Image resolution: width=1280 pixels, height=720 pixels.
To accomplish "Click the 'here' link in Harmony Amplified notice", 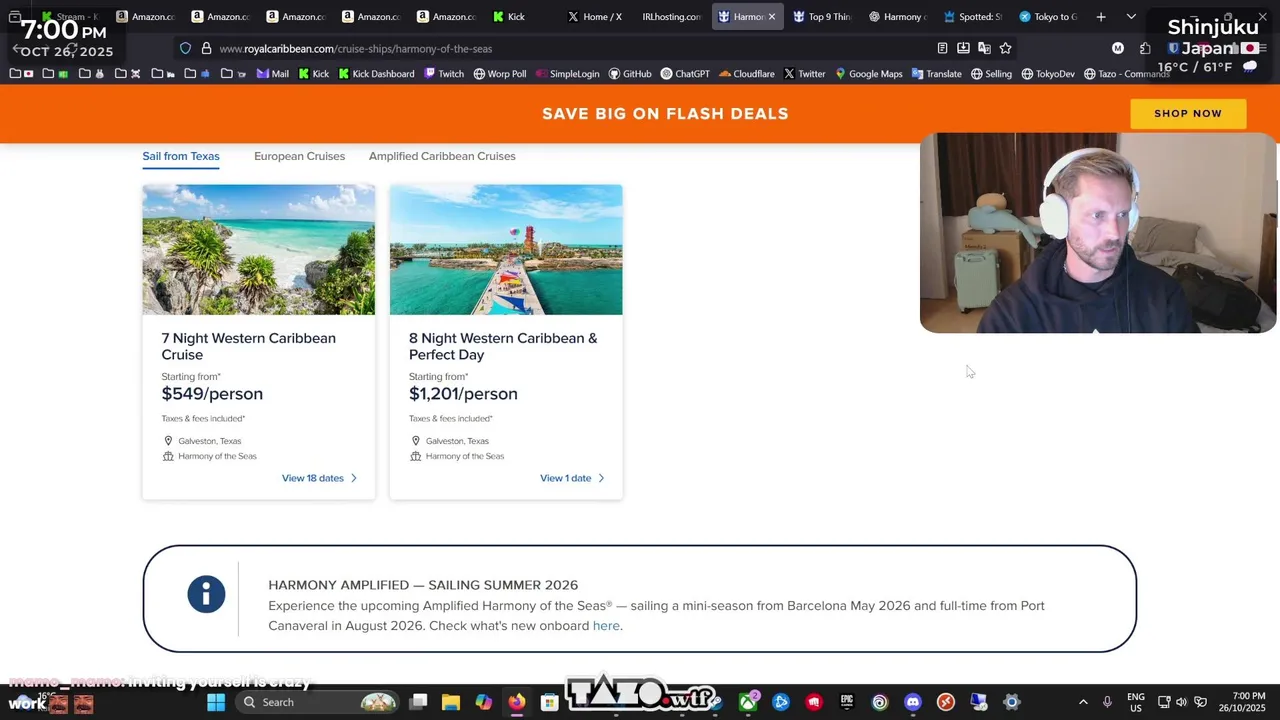I will (x=606, y=626).
